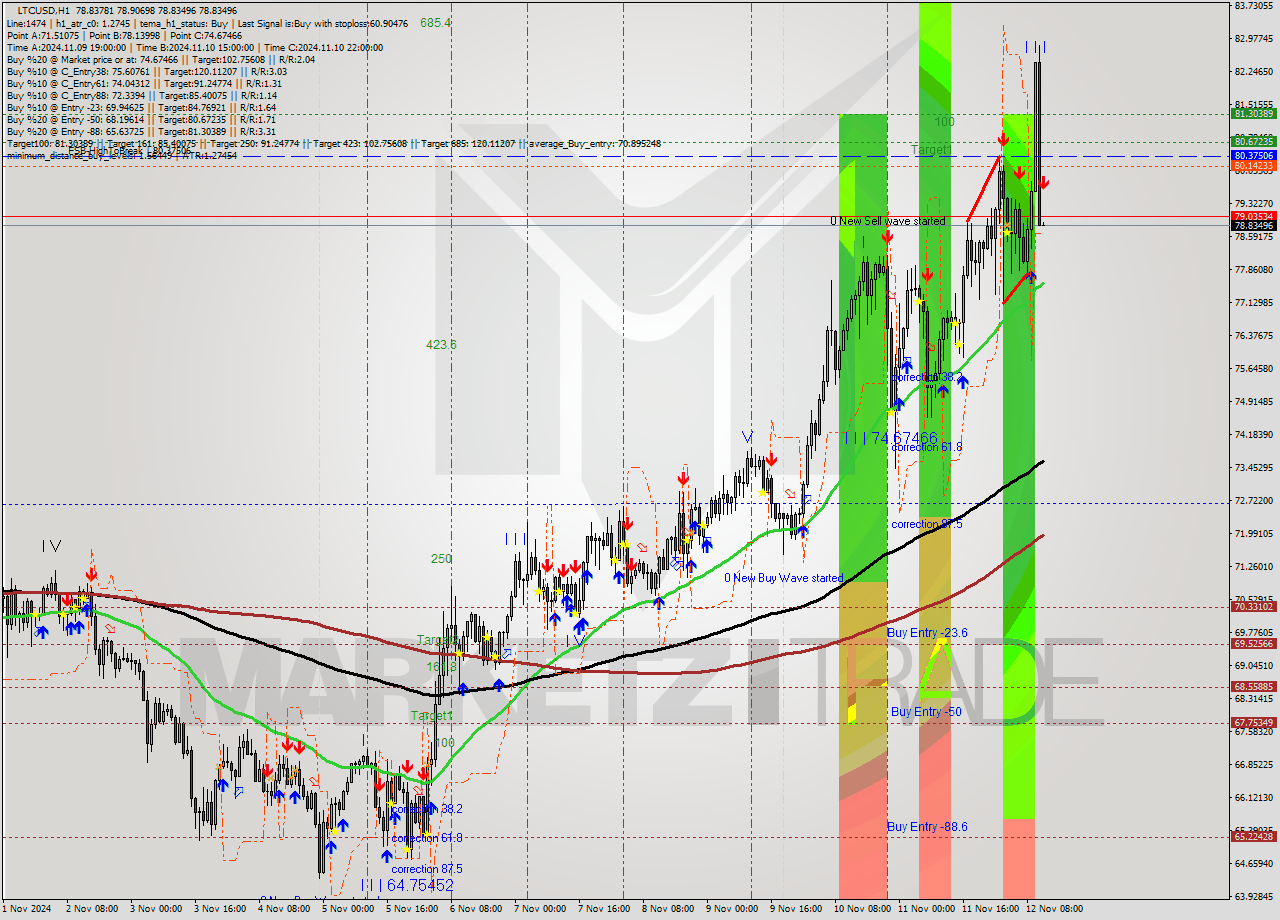This screenshot has width=1280, height=920.
Task: Click the 63.92845 price axis value
Action: pos(1253,896)
